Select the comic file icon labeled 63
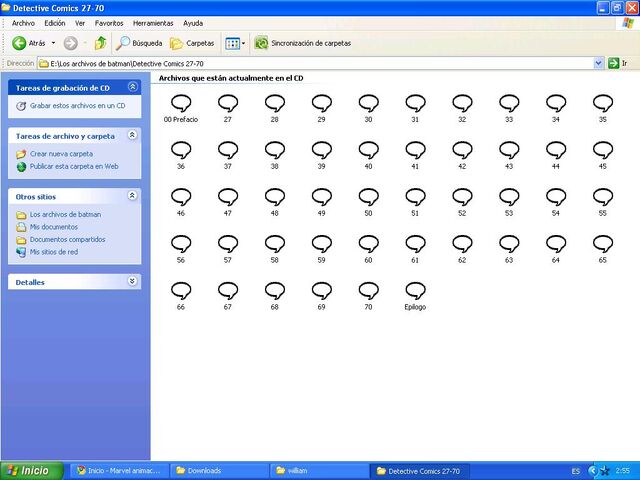640x480 pixels. (x=509, y=244)
